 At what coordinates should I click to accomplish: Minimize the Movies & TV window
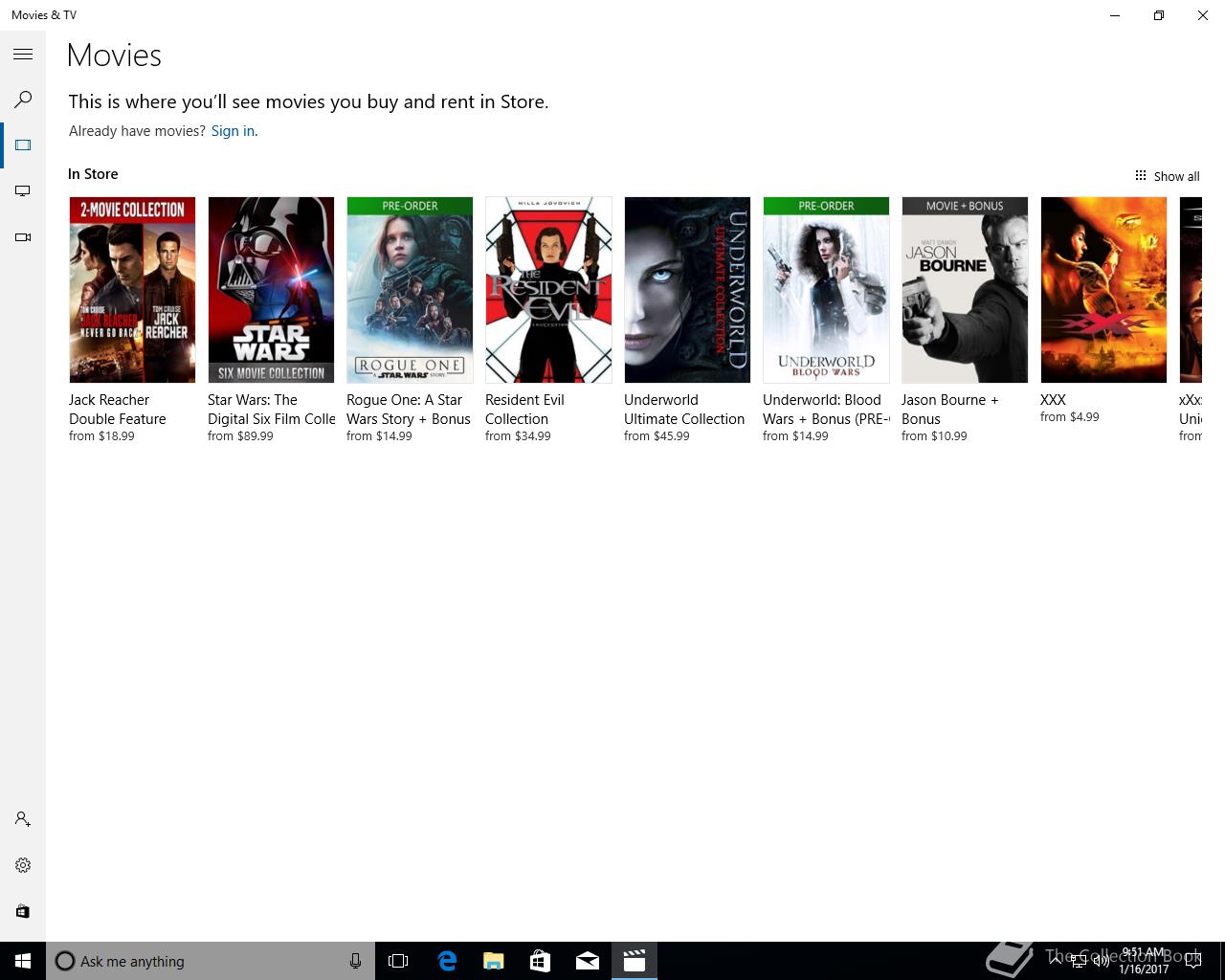1115,15
